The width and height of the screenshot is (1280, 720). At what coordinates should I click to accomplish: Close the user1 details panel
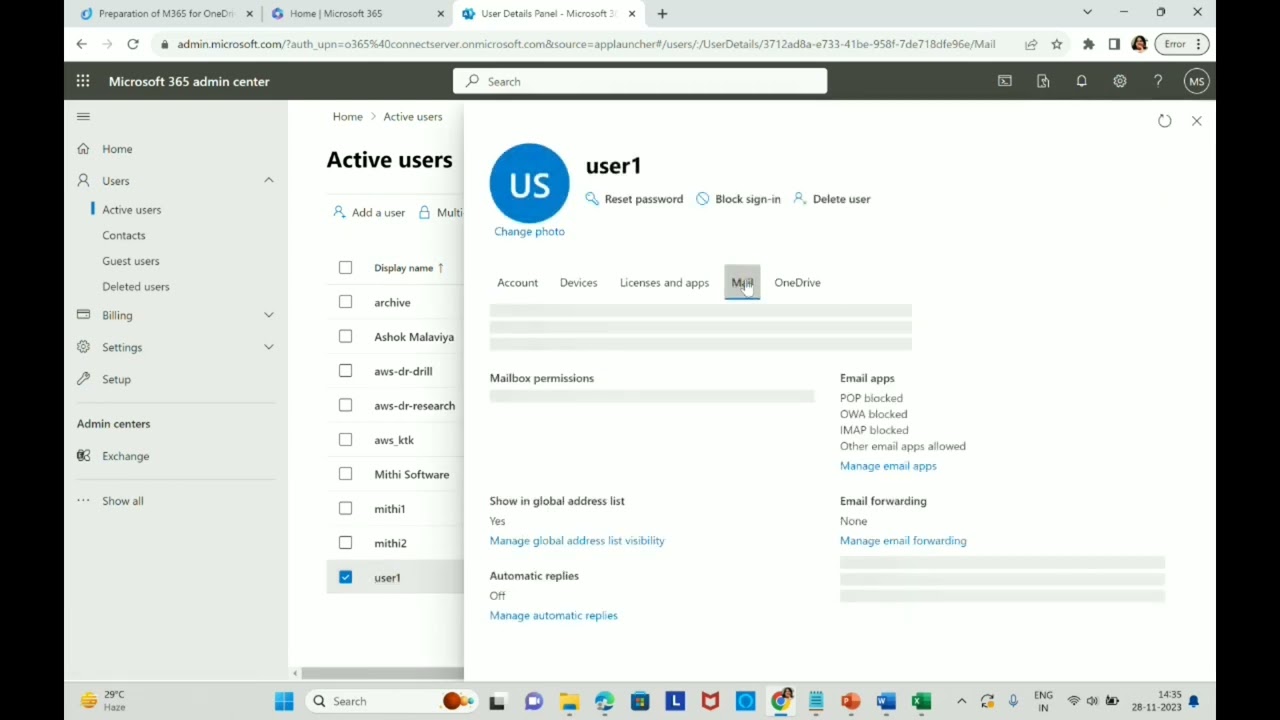(1196, 121)
